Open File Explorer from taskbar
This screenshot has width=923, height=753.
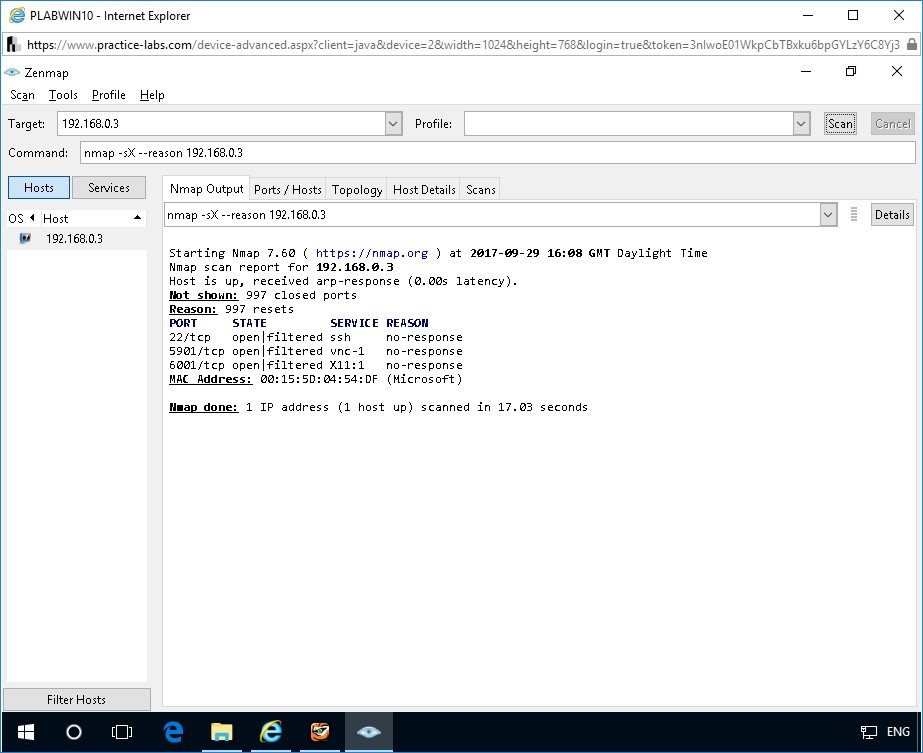pyautogui.click(x=221, y=732)
